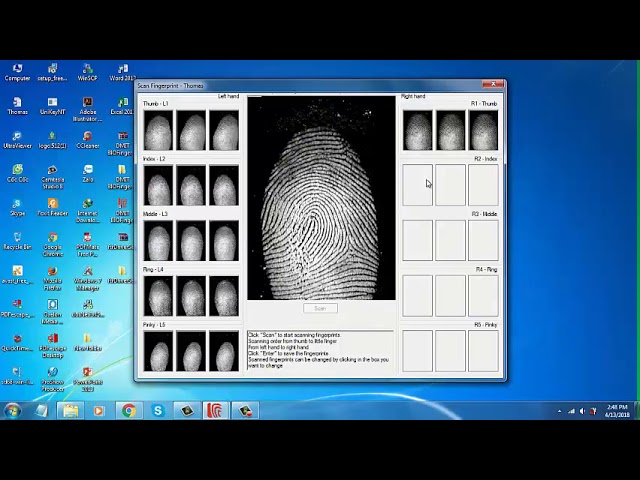Select middle R1 - Thumb fingerprint thumbnail

(451, 130)
